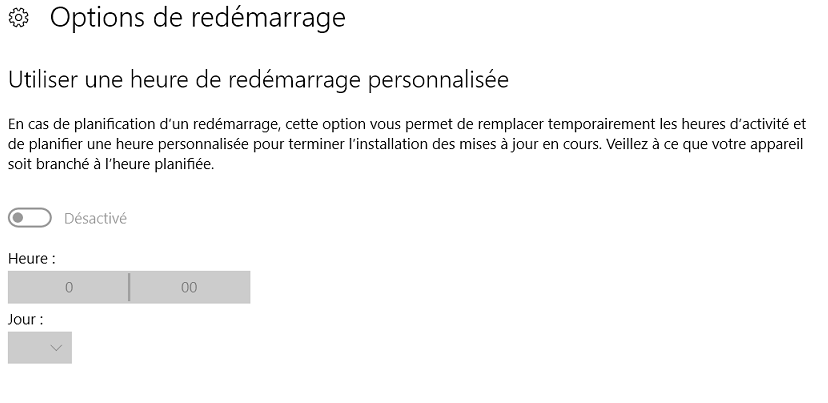This screenshot has width=828, height=403.
Task: Click the text line starting En cas de planification
Action: pos(407,124)
